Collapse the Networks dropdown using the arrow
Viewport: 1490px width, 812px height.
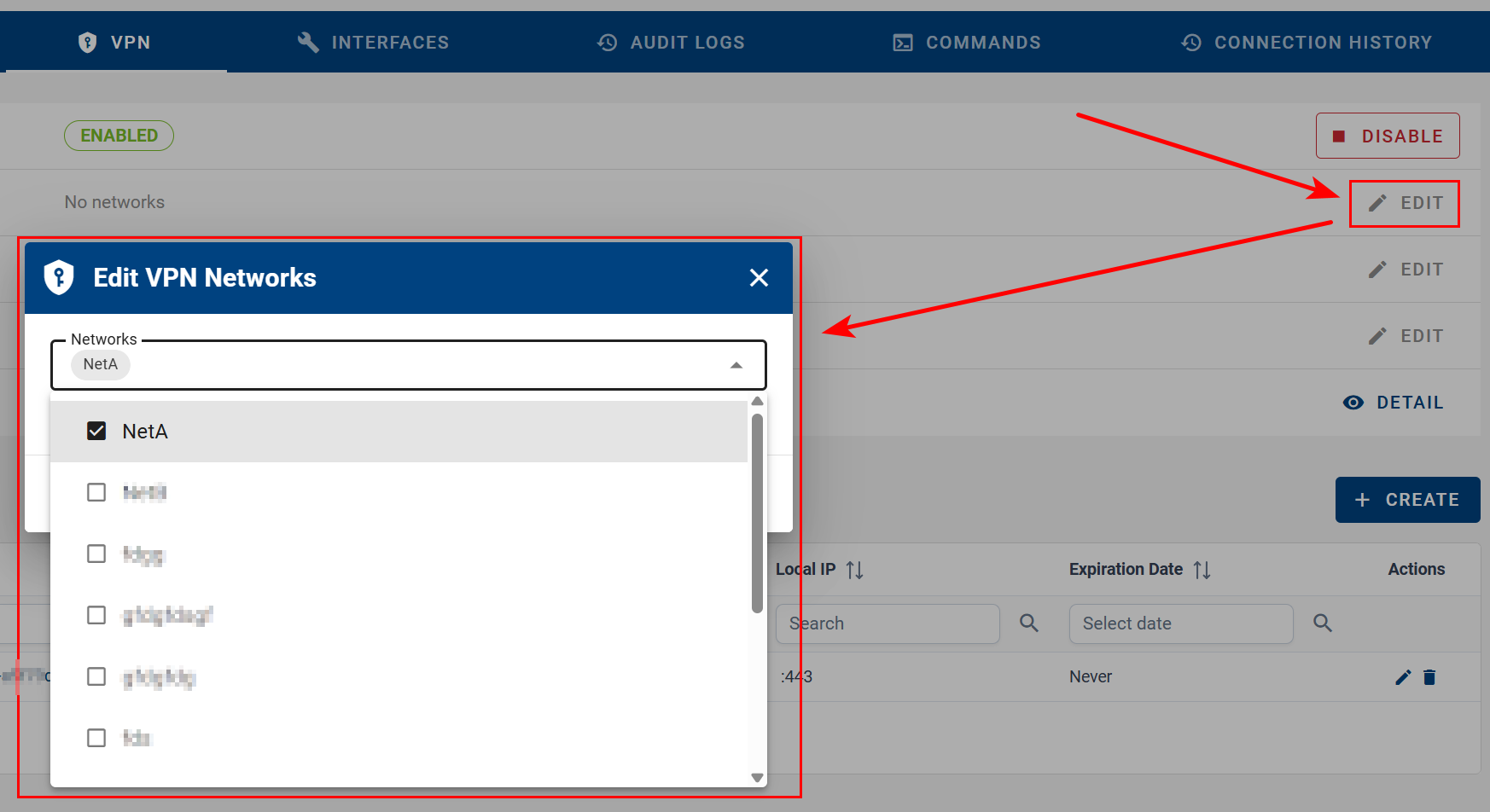coord(736,365)
